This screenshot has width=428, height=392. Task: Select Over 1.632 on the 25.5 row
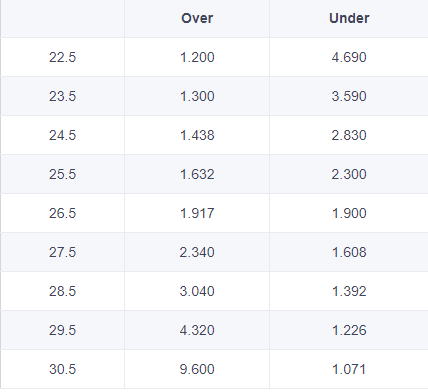(x=197, y=174)
